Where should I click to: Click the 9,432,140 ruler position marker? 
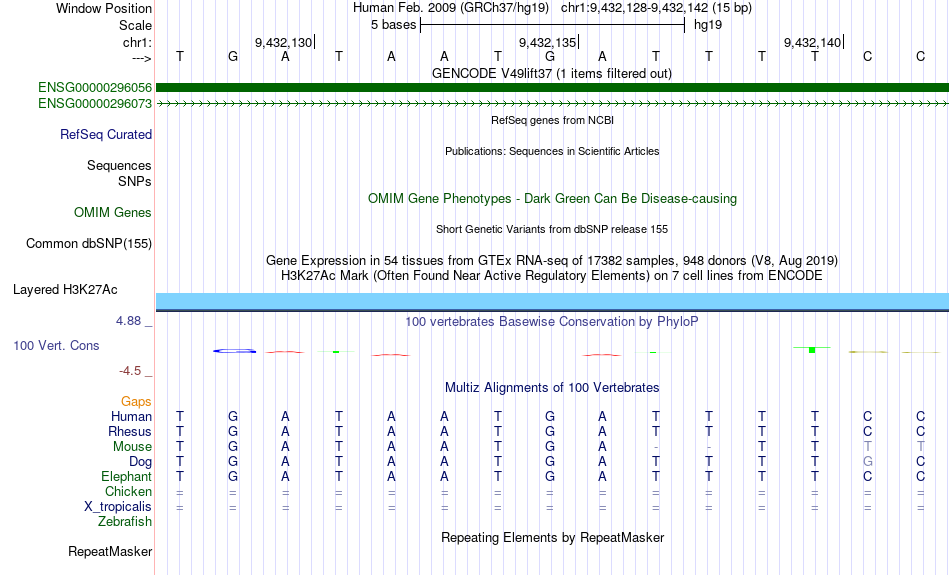(x=812, y=42)
